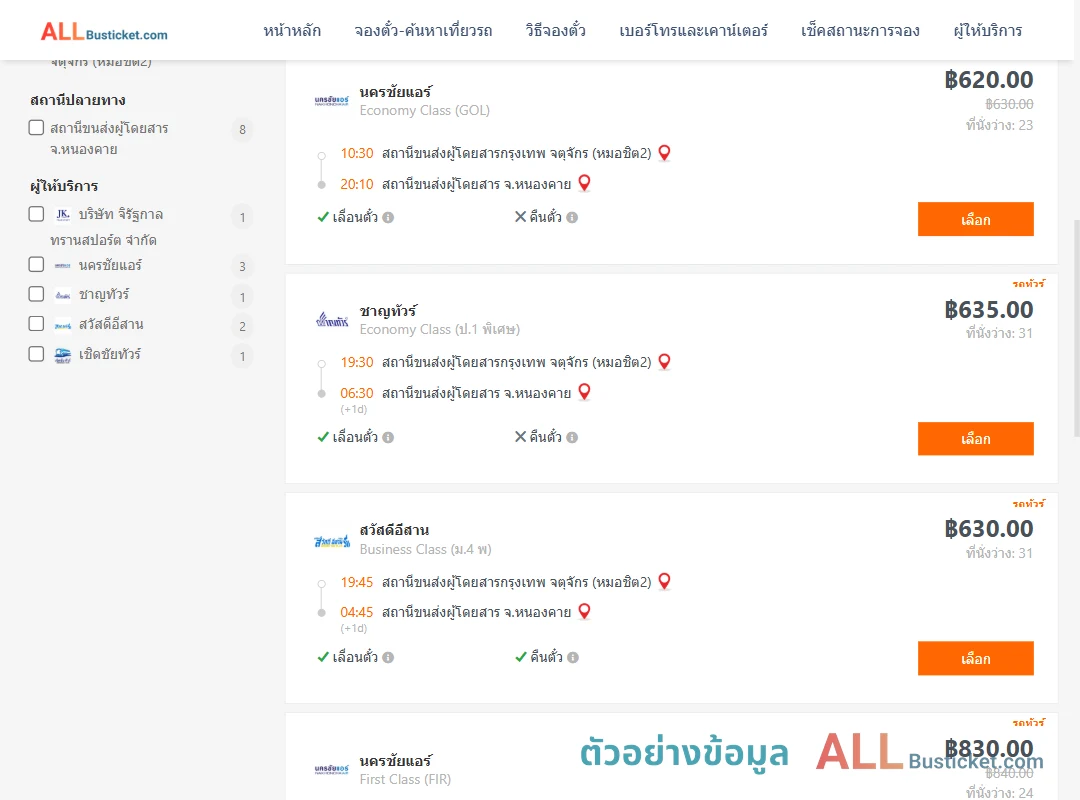Open the ALLBusticket.com logo homepage link

[x=104, y=31]
